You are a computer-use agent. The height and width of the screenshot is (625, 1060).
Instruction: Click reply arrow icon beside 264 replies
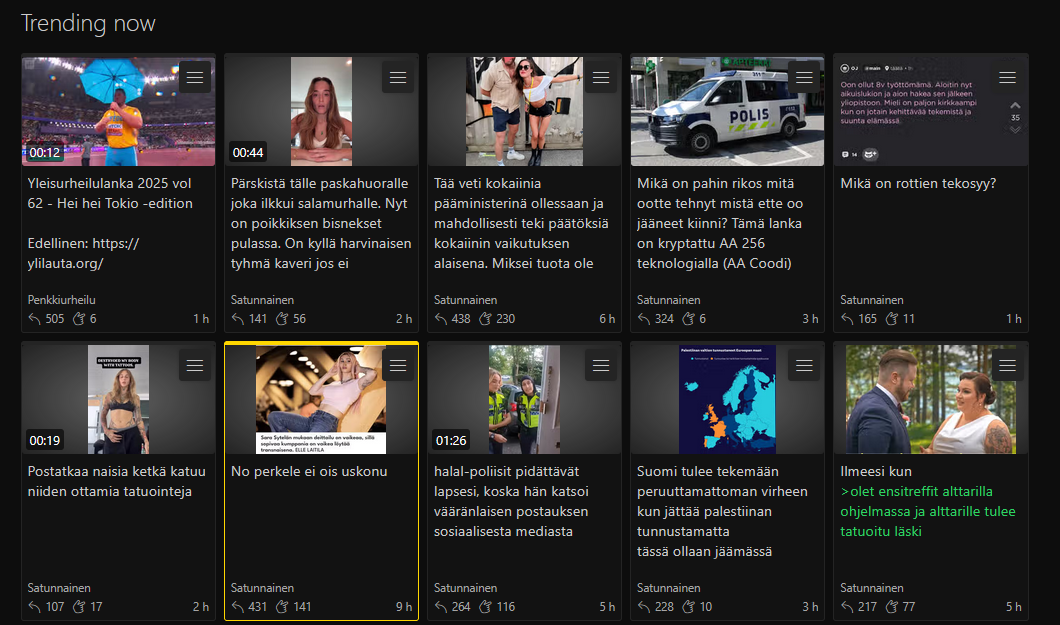pyautogui.click(x=441, y=607)
